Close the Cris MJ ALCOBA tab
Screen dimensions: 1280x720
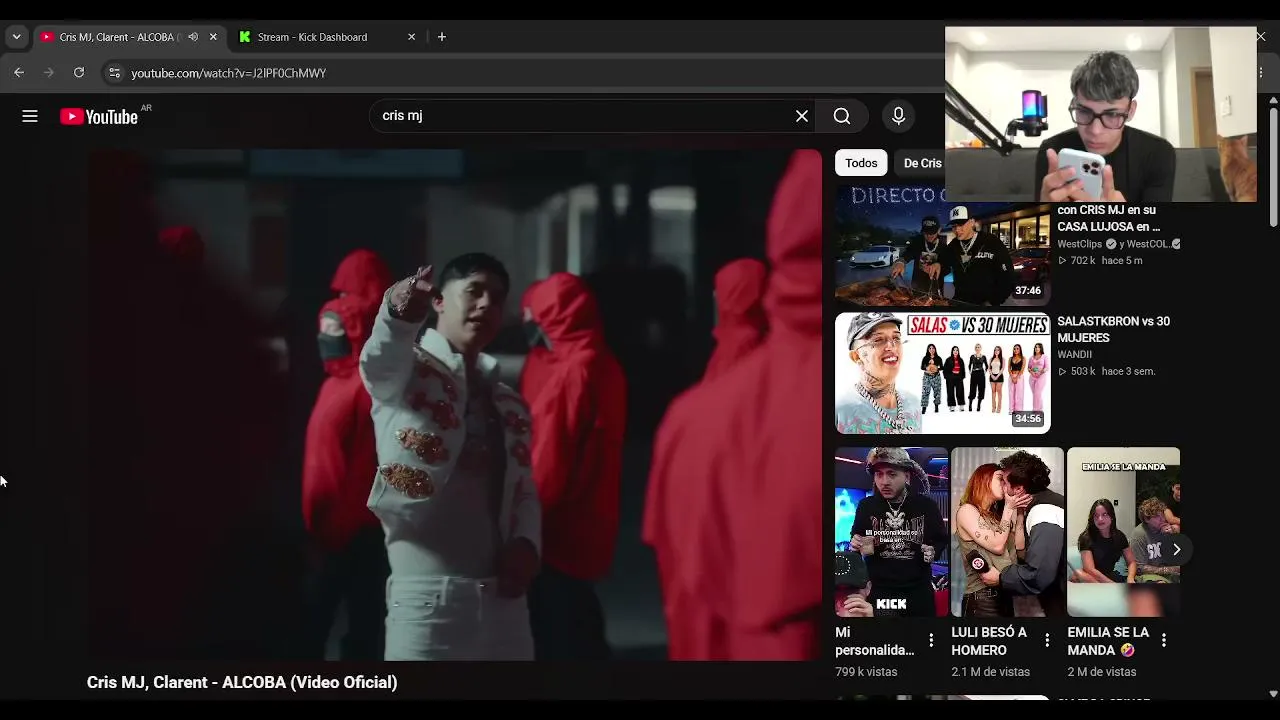213,37
